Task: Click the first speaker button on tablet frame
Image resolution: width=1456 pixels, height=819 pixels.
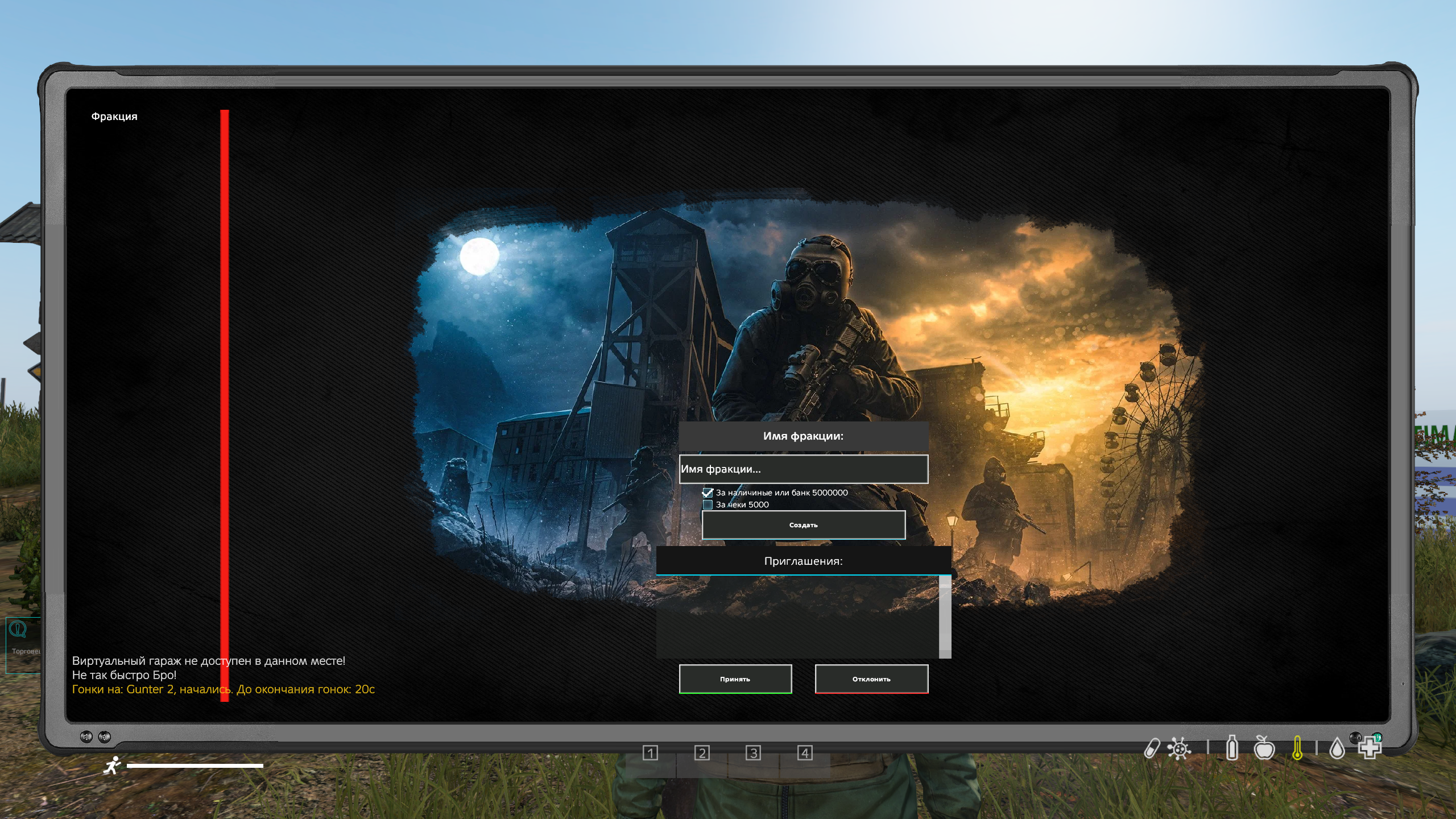Action: point(86,737)
